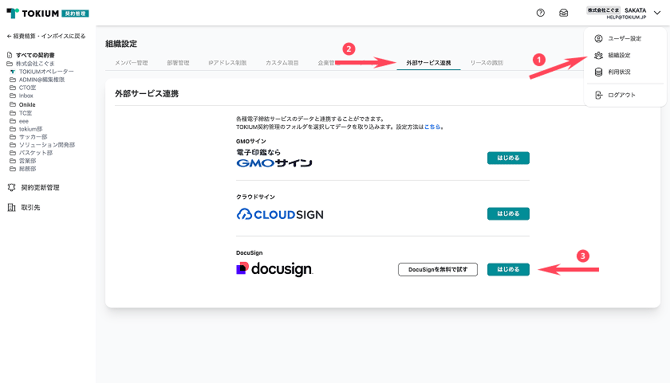
Task: Choose ログアウト in the account menu
Action: pyautogui.click(x=622, y=95)
